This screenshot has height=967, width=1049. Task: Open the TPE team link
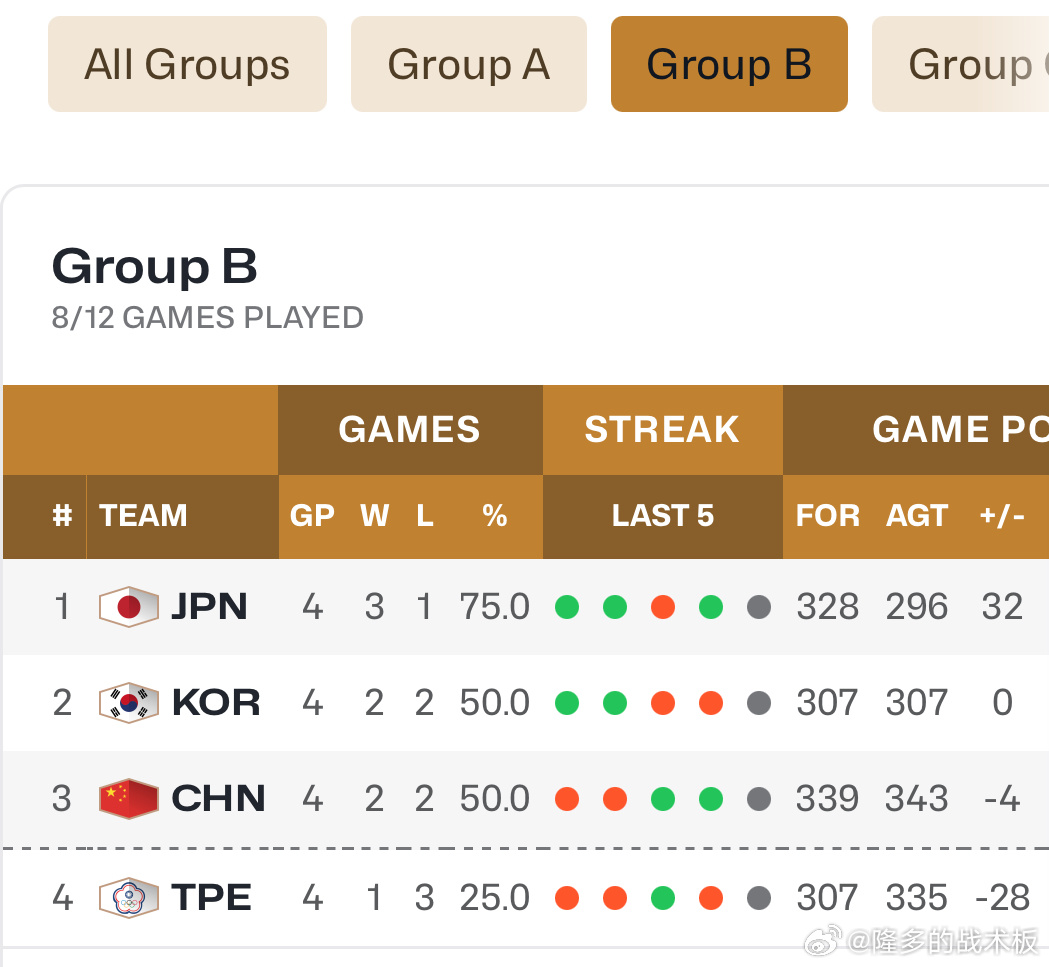[x=211, y=897]
